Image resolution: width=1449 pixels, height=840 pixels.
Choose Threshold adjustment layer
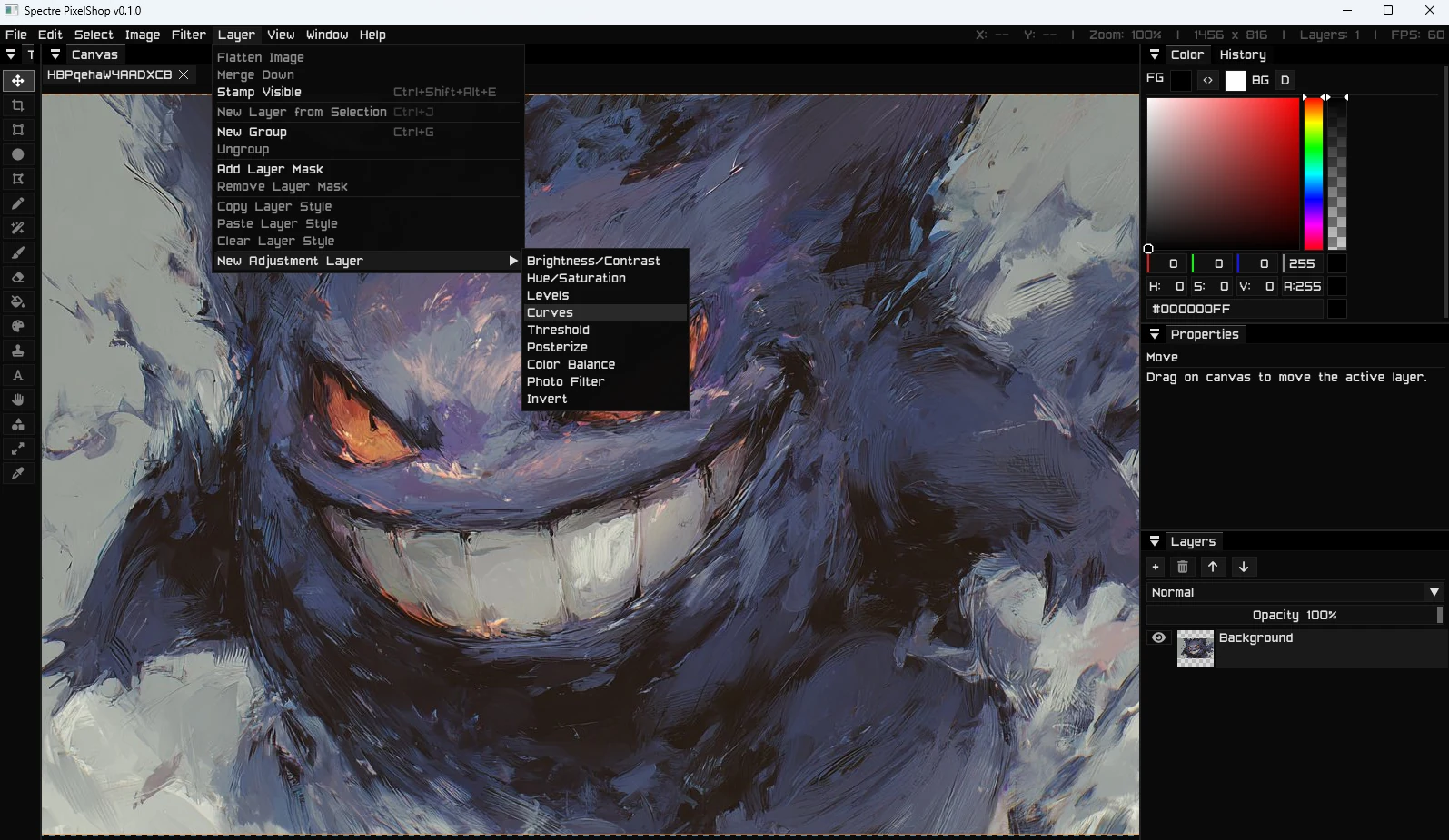(605, 330)
